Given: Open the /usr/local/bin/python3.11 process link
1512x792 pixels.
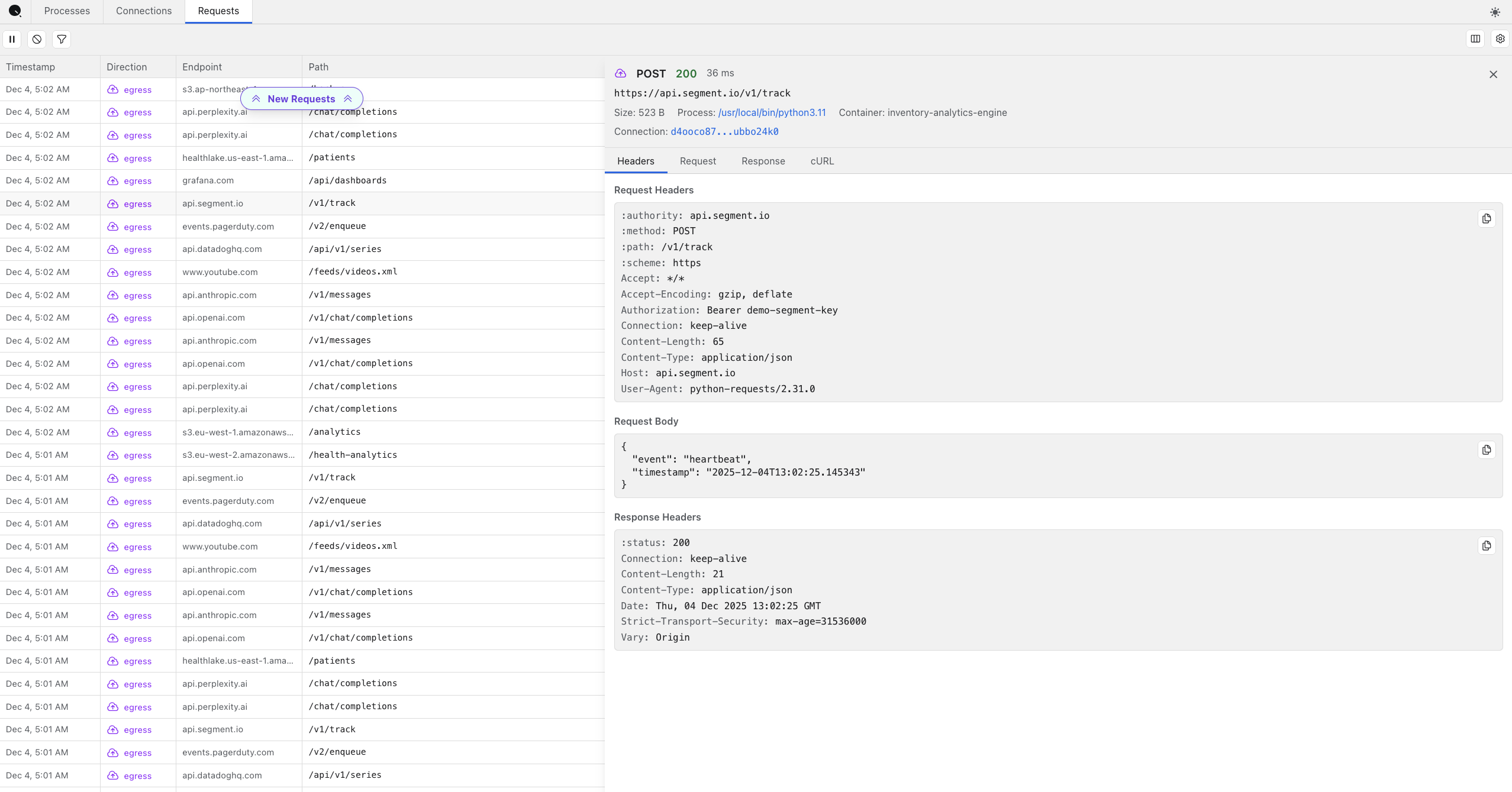Looking at the screenshot, I should coord(772,112).
